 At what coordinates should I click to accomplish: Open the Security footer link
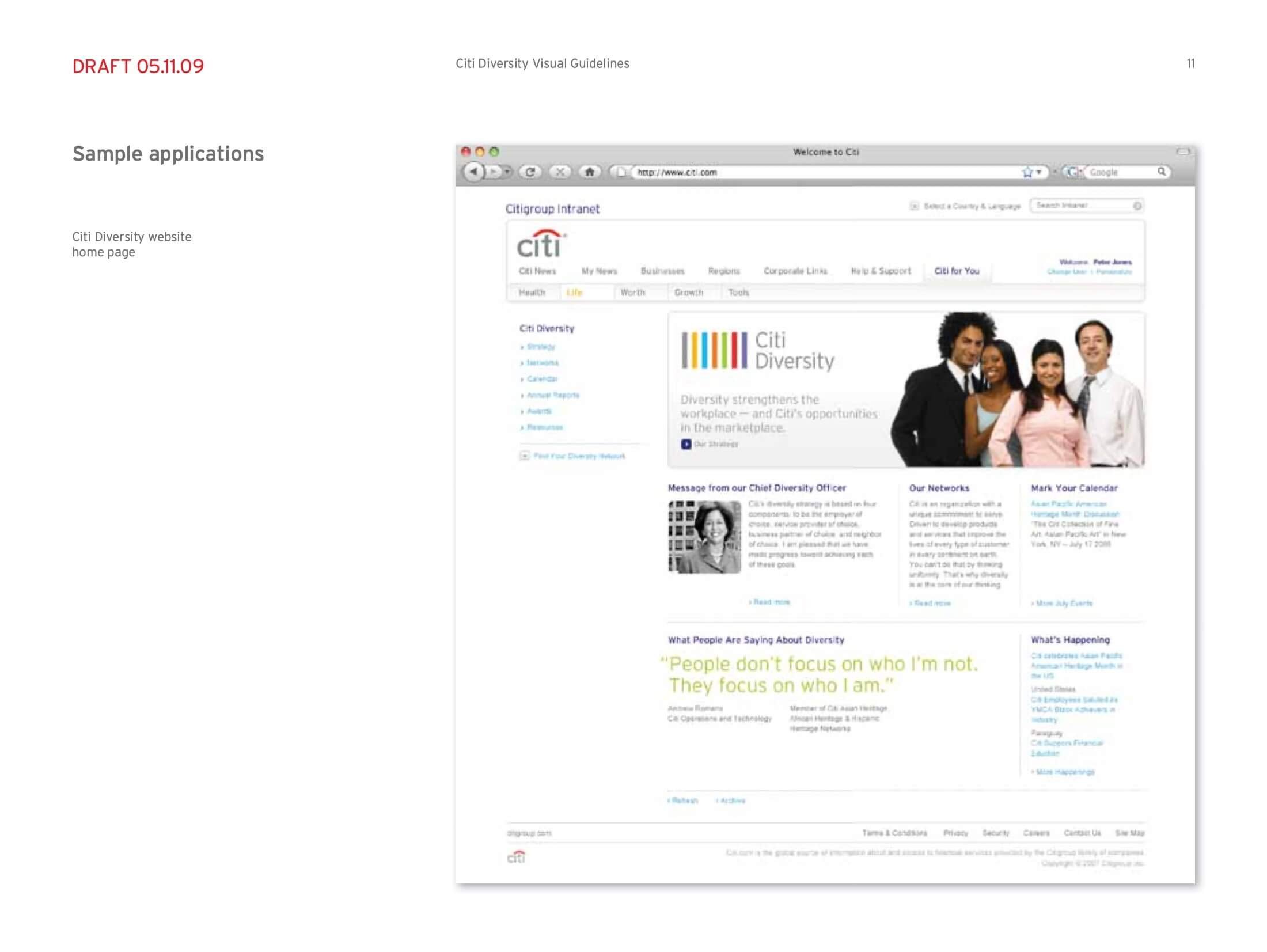996,833
